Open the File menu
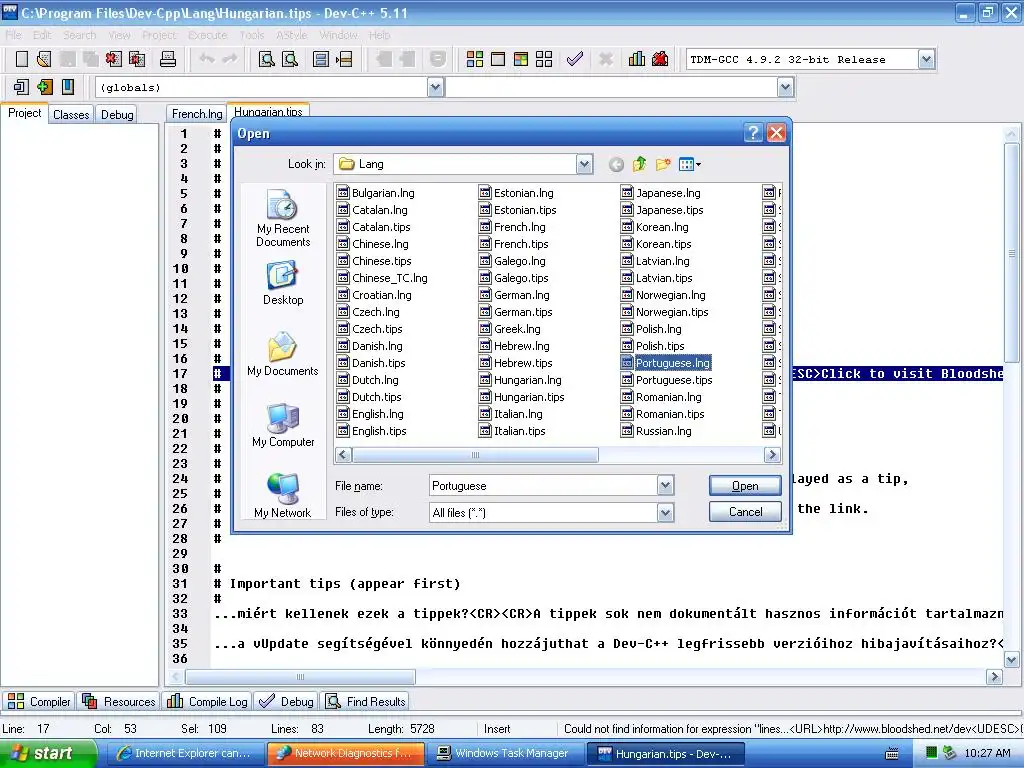 (13, 35)
